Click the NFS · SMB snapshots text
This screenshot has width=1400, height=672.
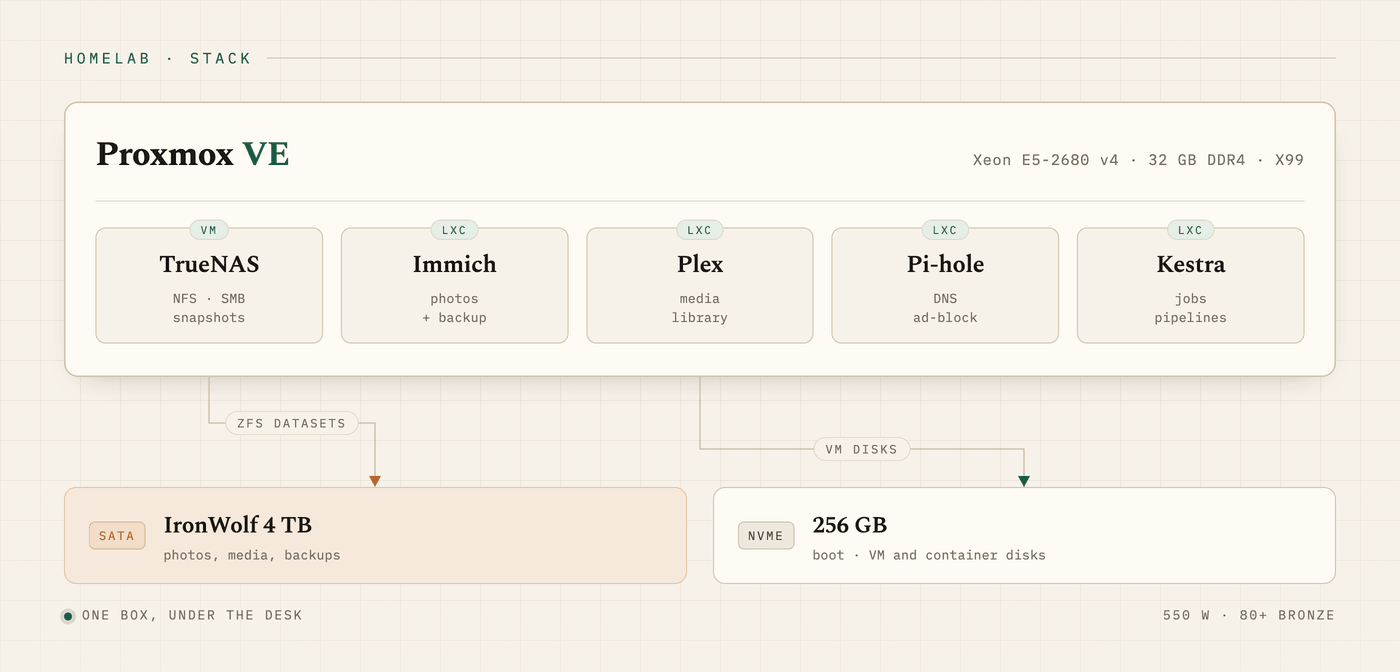click(x=209, y=308)
